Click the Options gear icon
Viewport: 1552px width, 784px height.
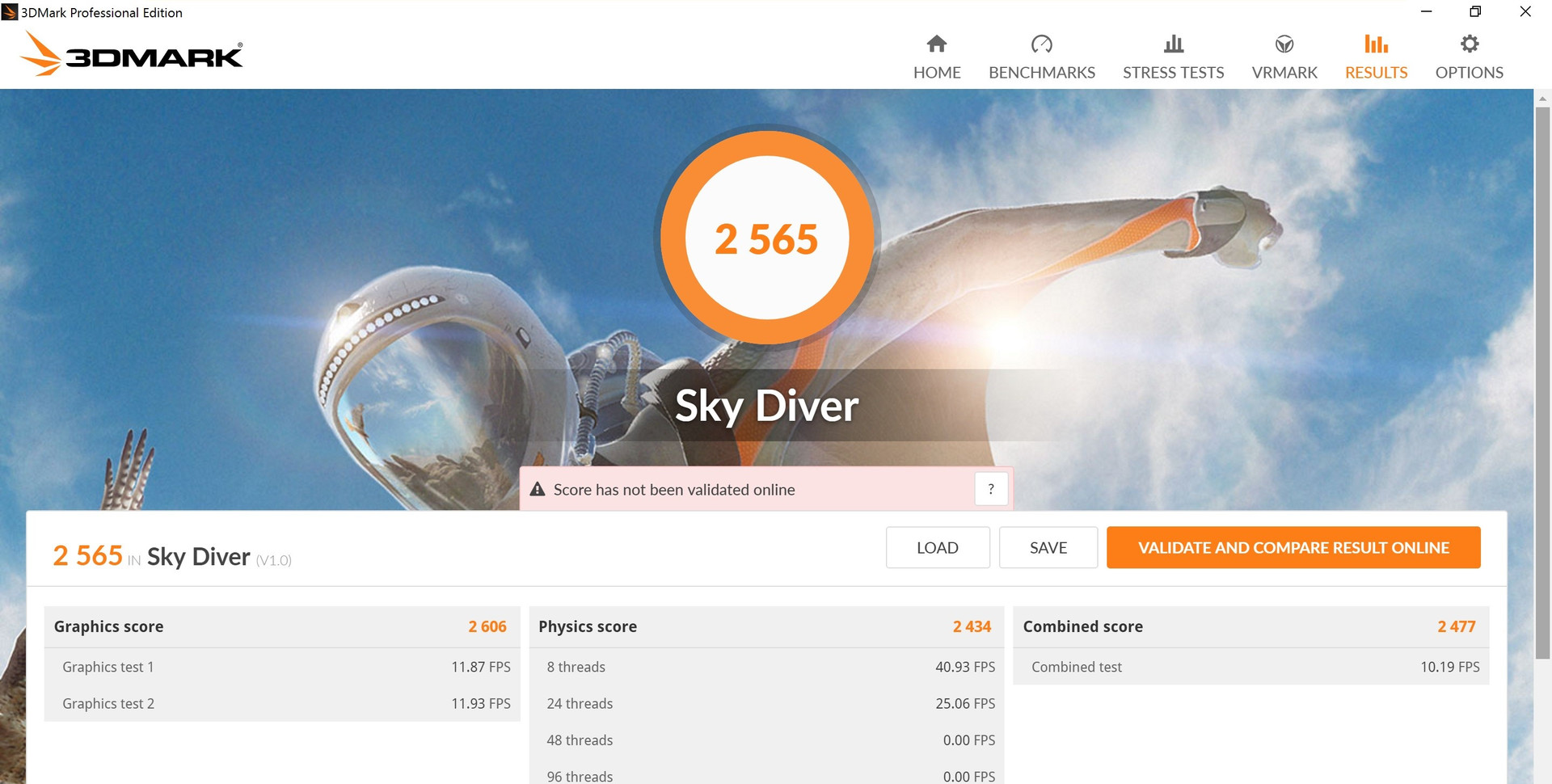(1470, 44)
